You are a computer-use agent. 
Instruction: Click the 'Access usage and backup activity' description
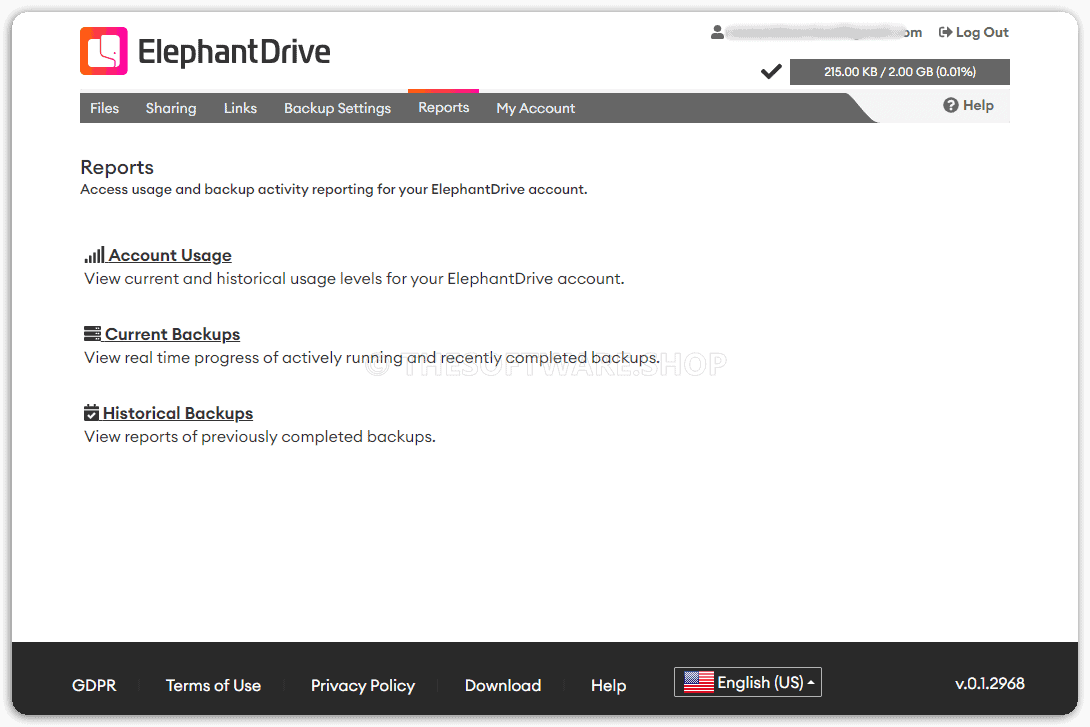pos(334,190)
